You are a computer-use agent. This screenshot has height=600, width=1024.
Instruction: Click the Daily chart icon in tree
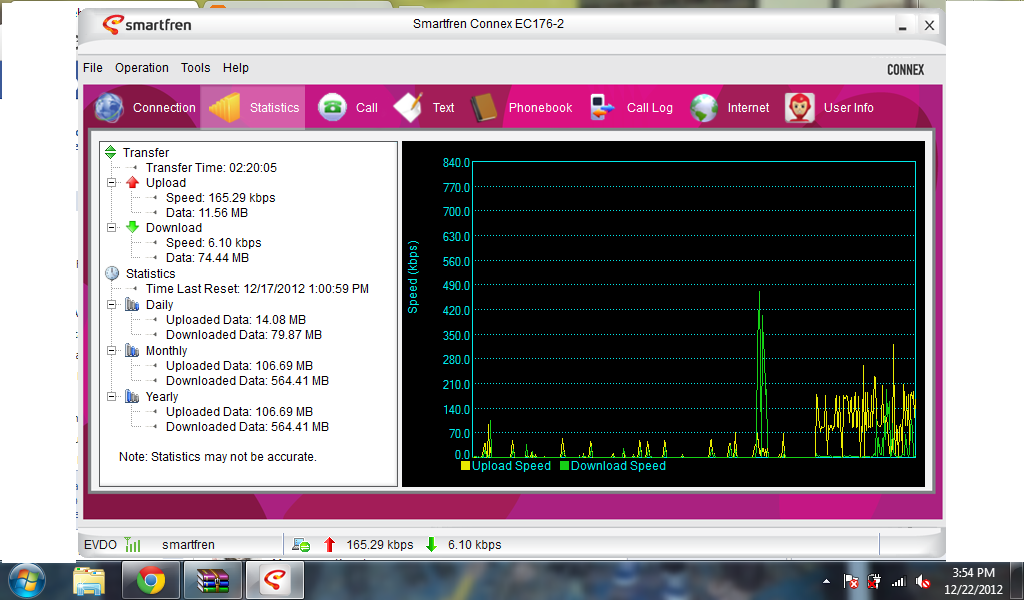click(132, 304)
